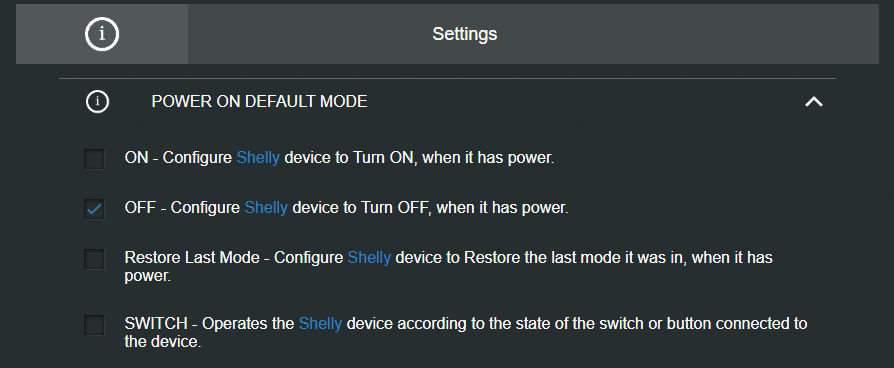This screenshot has width=894, height=368.
Task: Click 'Turn OFF, when it has power' text
Action: click(x=465, y=208)
